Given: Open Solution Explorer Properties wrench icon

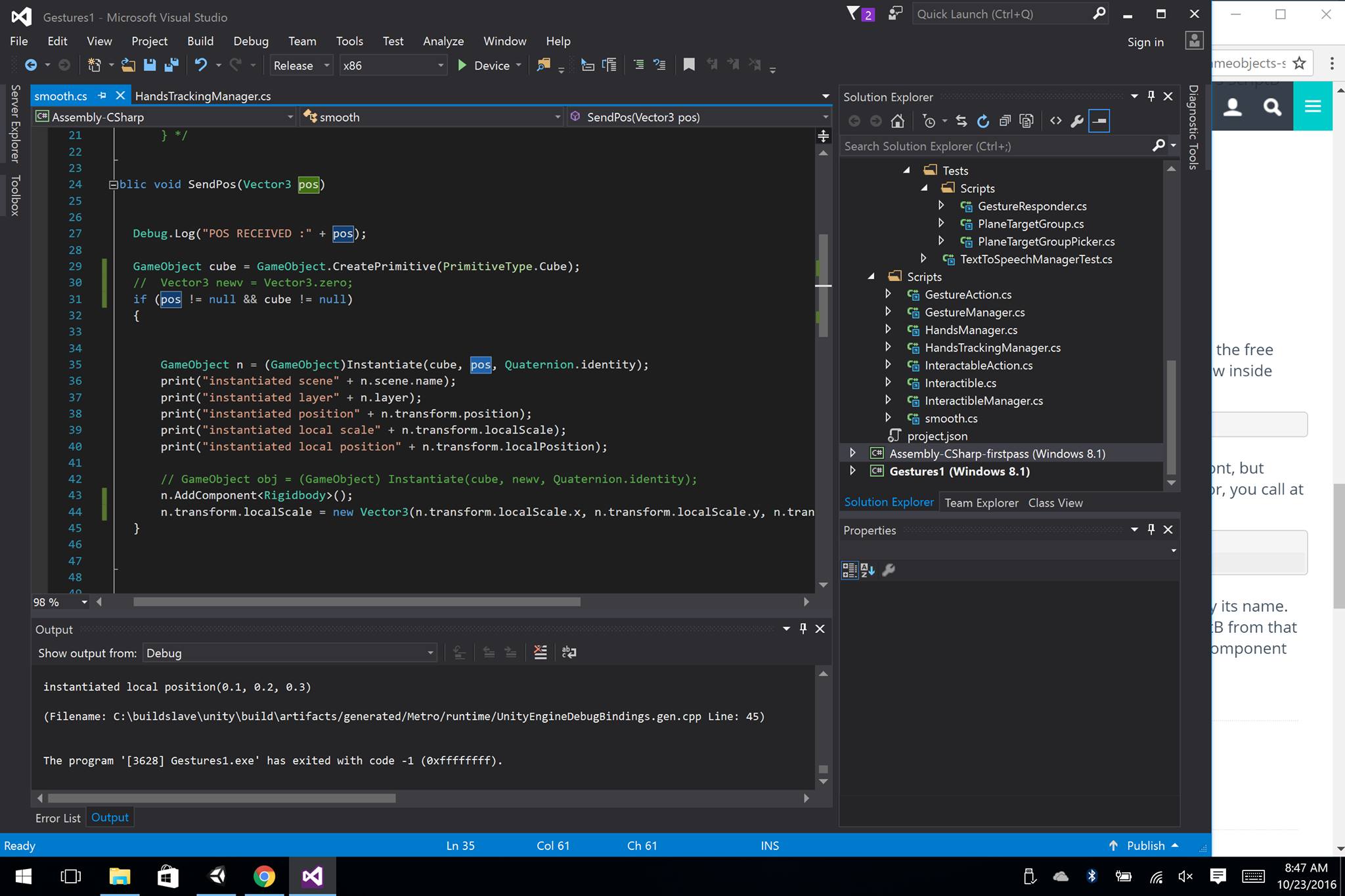Looking at the screenshot, I should click(x=1077, y=121).
